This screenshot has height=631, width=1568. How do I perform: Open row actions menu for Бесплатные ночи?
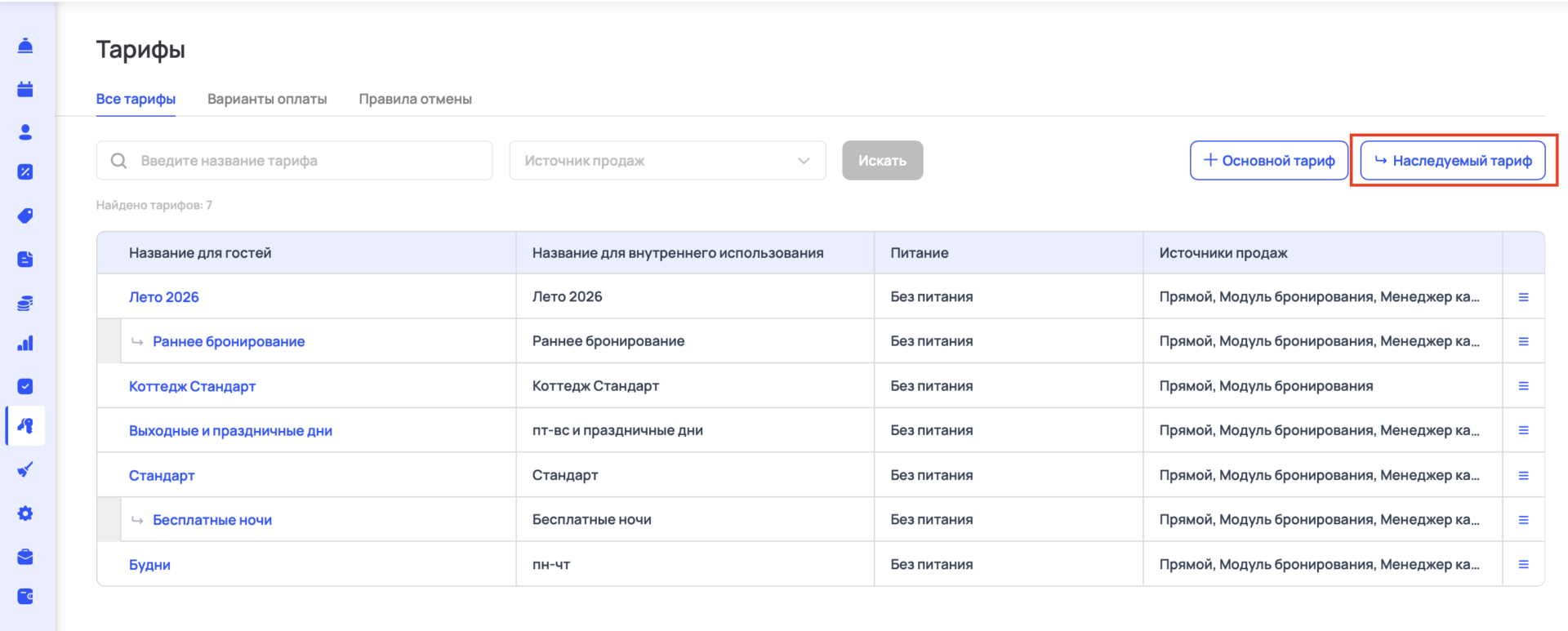1523,520
